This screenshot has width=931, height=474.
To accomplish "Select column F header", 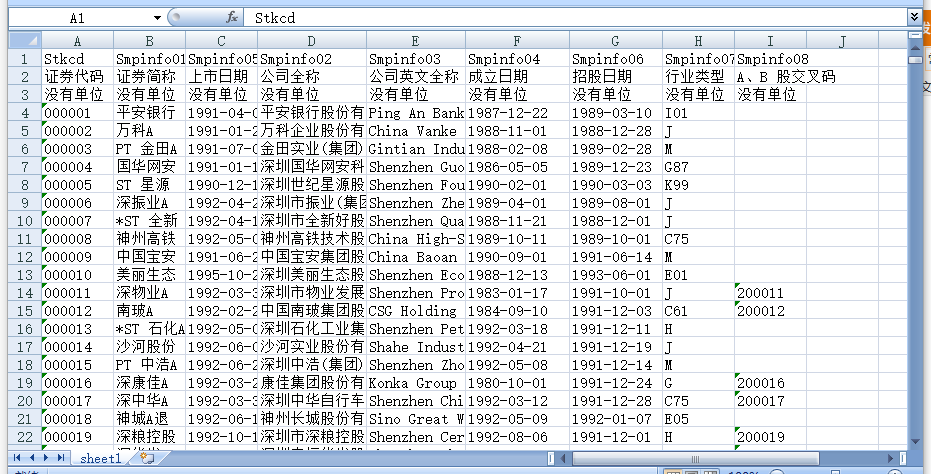I will [517, 41].
